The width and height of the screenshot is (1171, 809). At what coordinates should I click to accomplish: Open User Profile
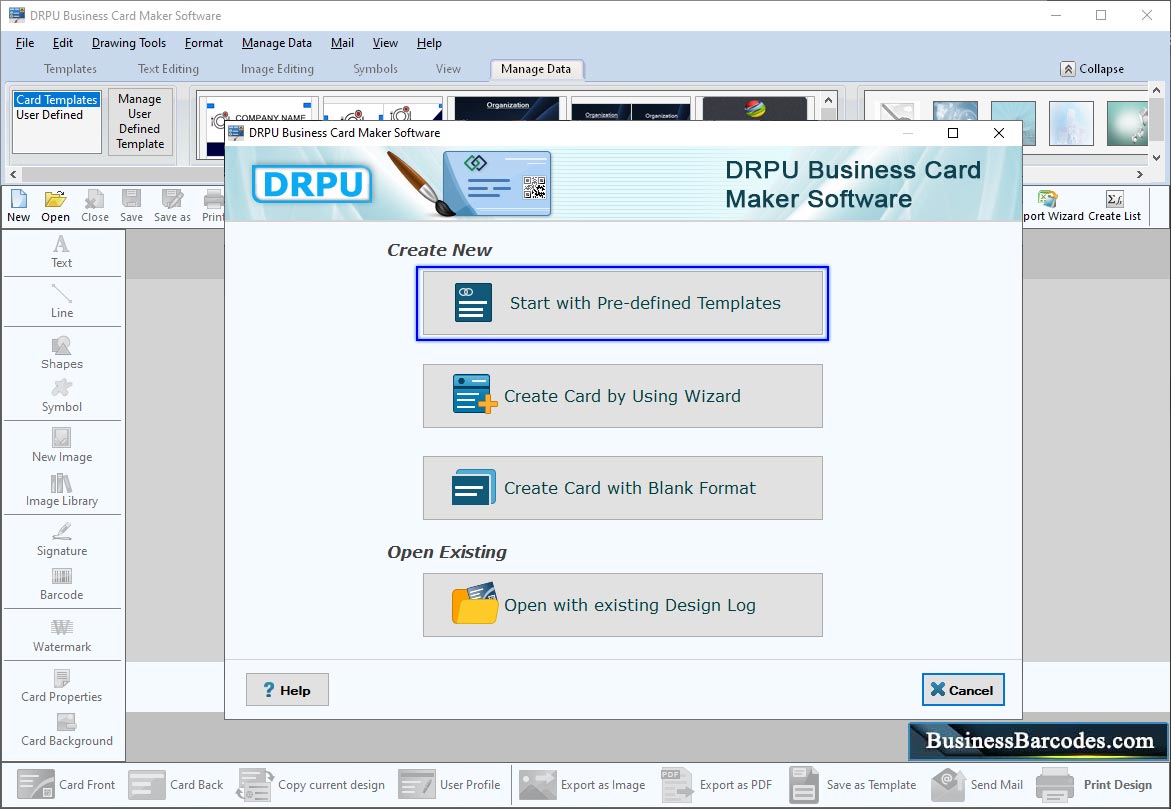tap(449, 784)
